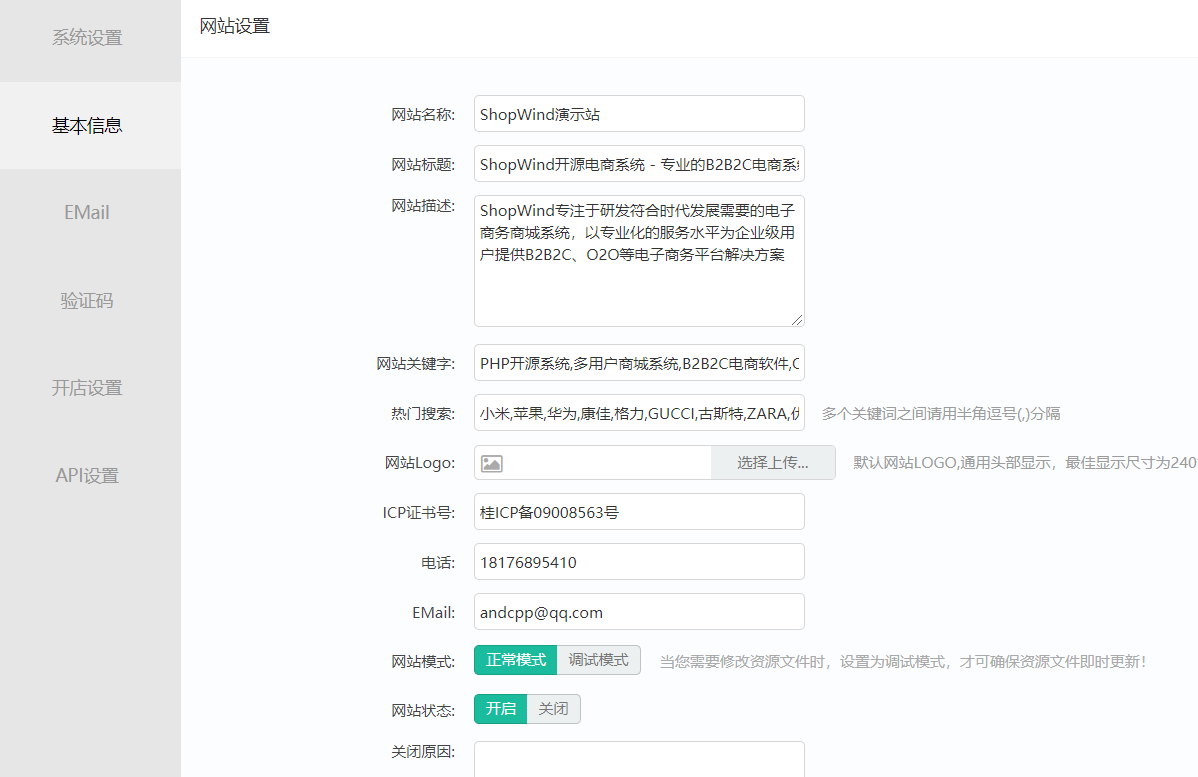The image size is (1198, 777).
Task: Focus the 热门搜索 keywords field
Action: pos(639,413)
